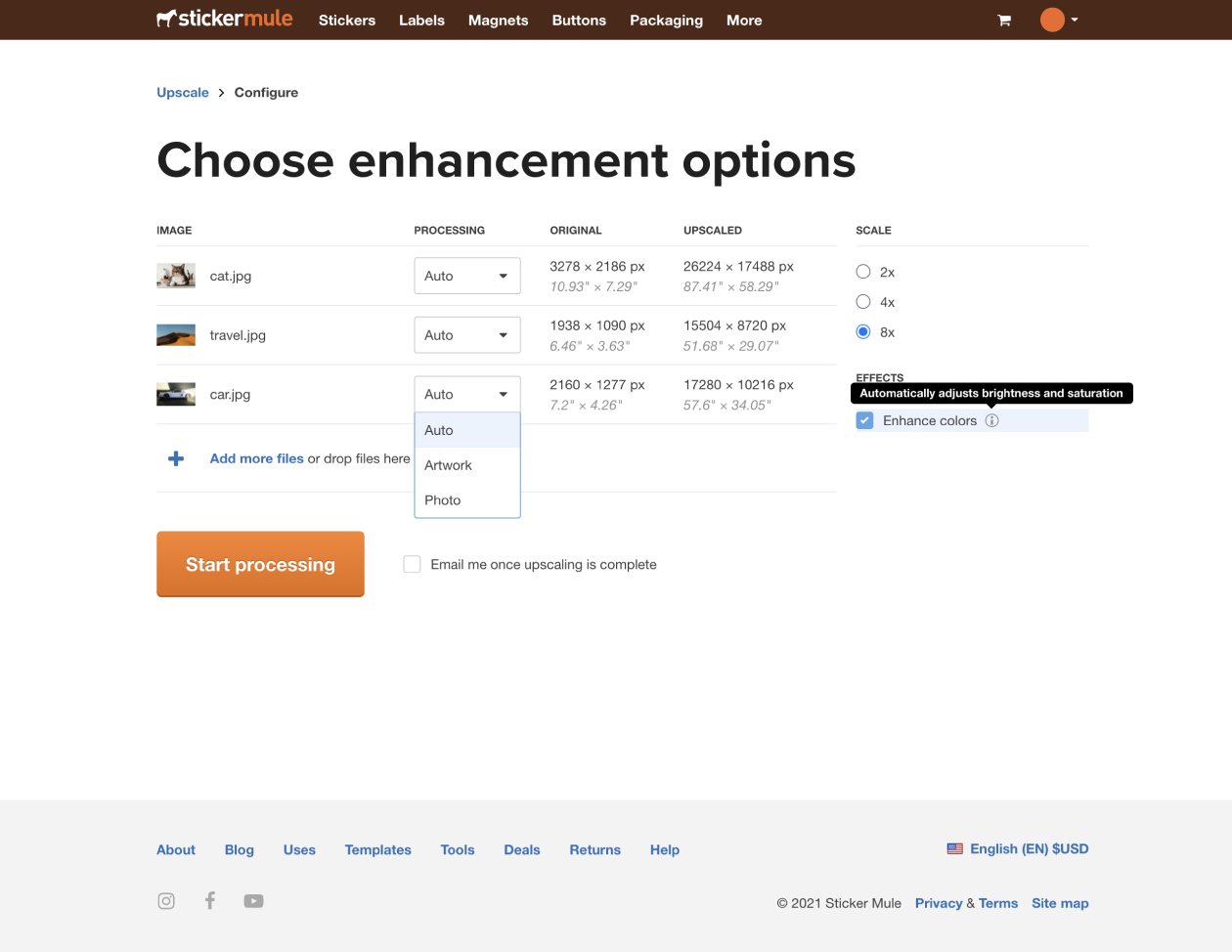Viewport: 1232px width, 952px height.
Task: Click the blue plus add files icon
Action: (176, 458)
